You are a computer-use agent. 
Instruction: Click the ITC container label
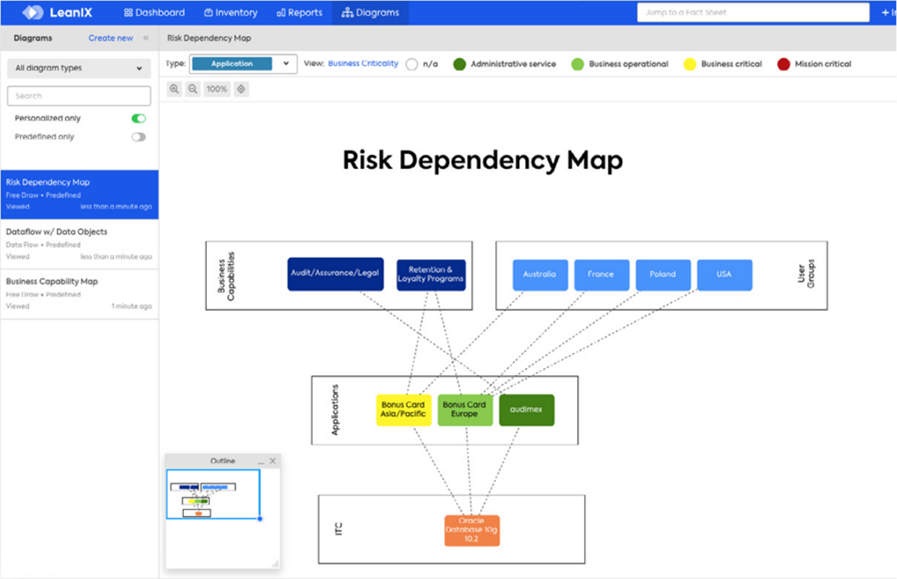pos(338,529)
